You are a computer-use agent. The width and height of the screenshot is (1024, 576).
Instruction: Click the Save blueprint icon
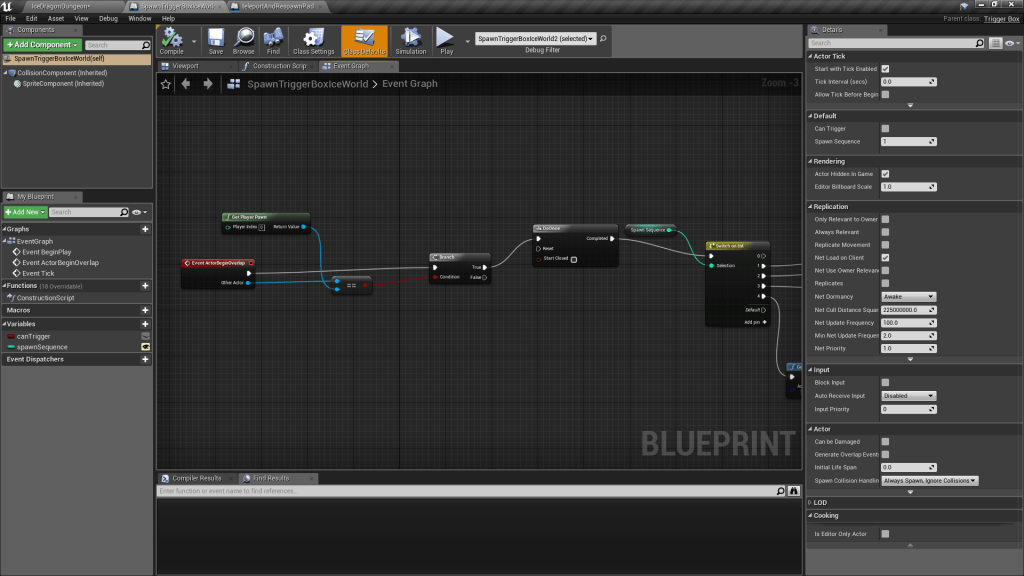216,40
